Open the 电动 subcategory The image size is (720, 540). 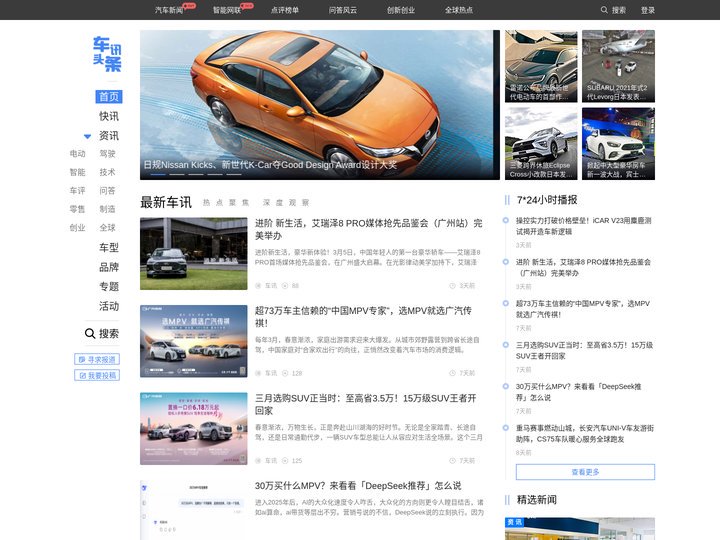[x=77, y=153]
